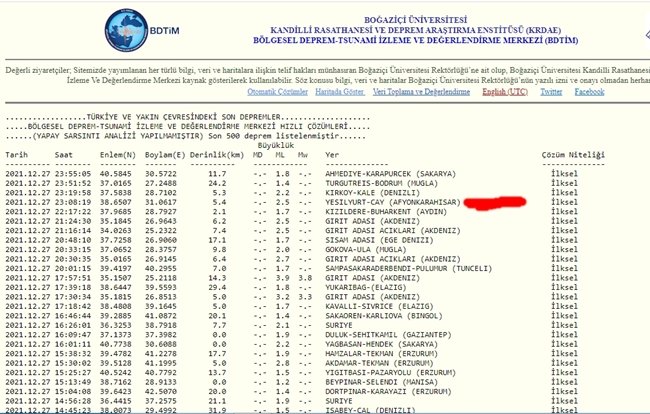Select AHMEDIYE-KARAPURCEK (SAKARYA) location text
The width and height of the screenshot is (650, 414).
[390, 174]
